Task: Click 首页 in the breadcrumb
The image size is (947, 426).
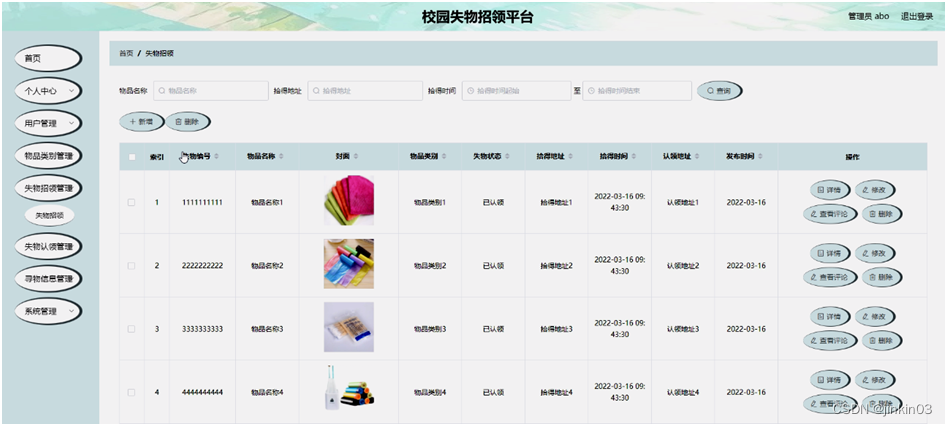Action: click(x=125, y=53)
